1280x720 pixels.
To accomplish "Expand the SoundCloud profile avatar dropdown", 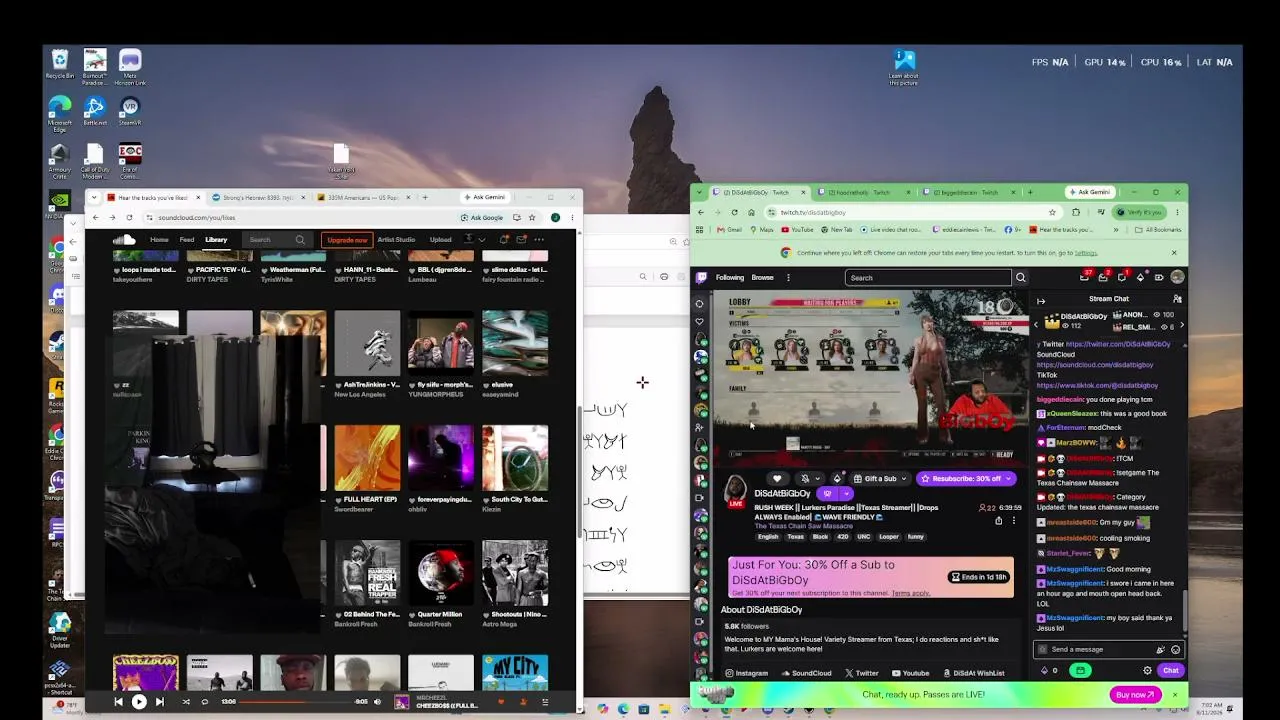I will [x=473, y=240].
